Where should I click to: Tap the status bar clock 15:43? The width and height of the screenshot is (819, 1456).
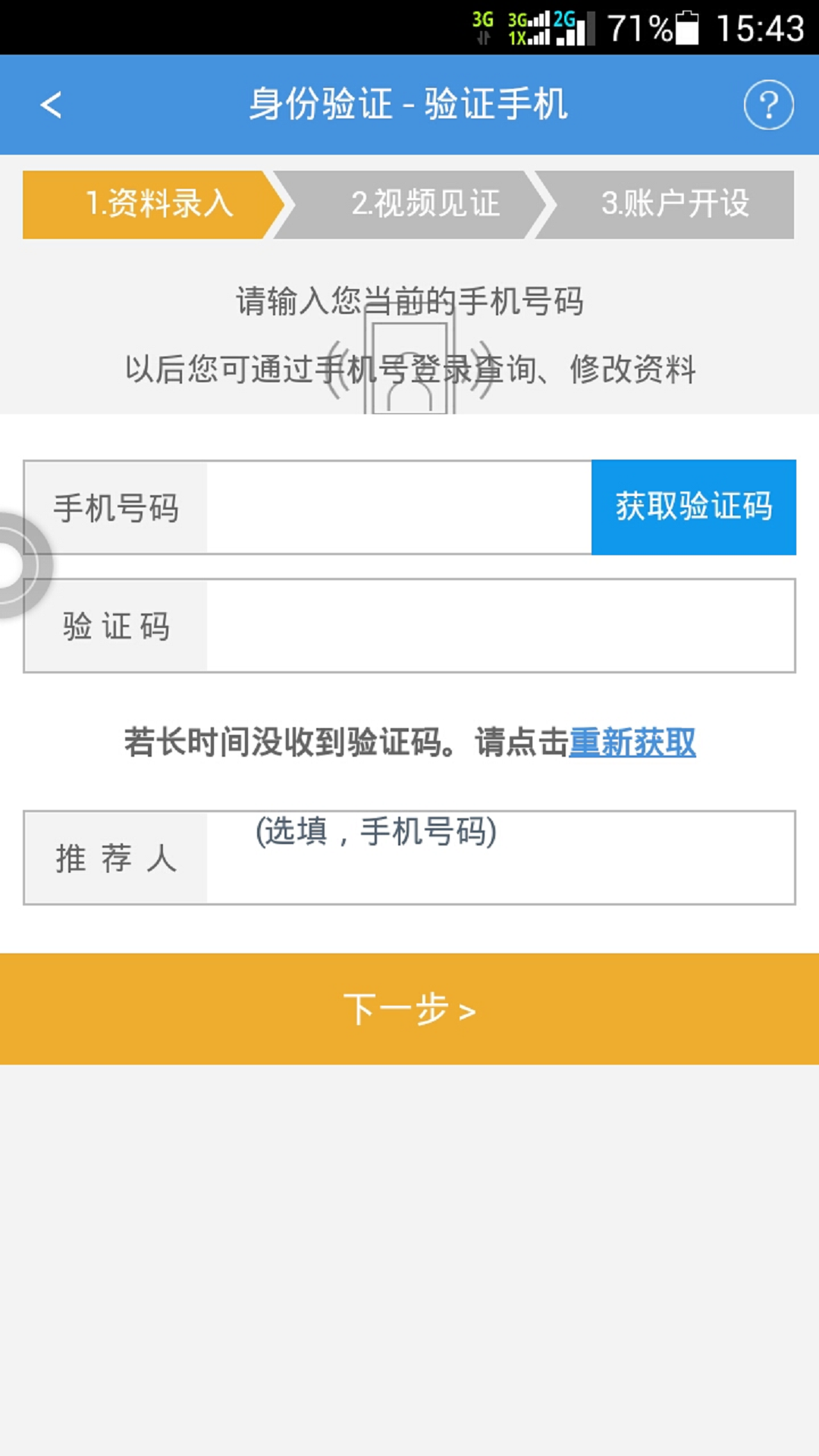(x=759, y=29)
